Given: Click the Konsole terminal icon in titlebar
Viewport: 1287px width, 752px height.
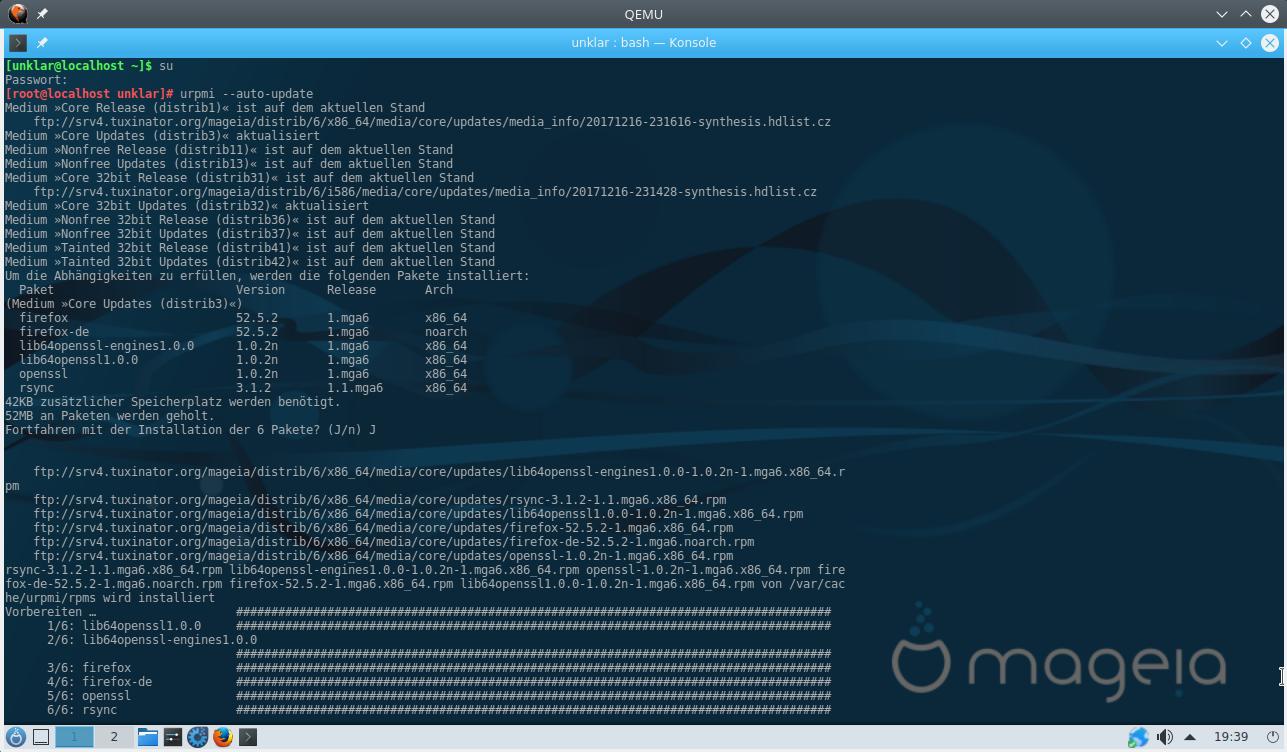Looking at the screenshot, I should [17, 43].
